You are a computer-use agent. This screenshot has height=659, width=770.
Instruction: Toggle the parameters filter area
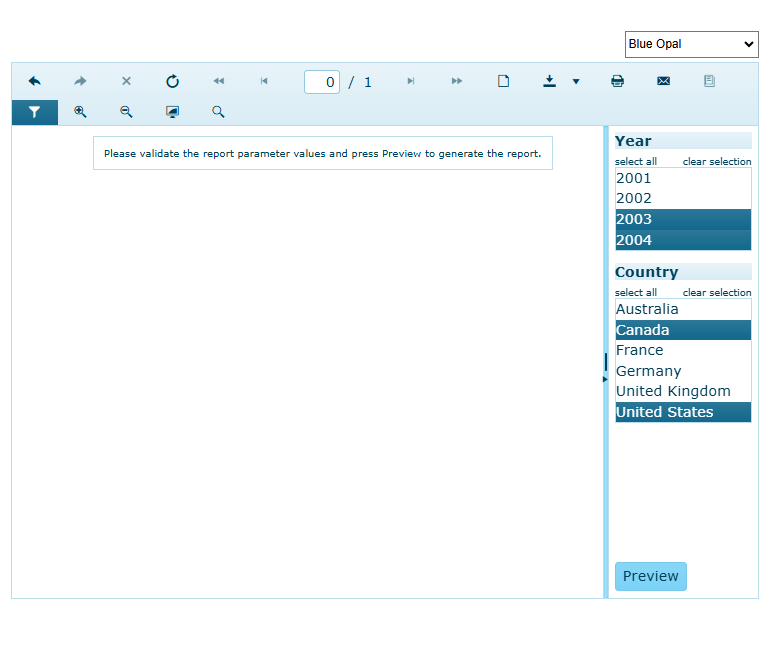click(x=35, y=112)
